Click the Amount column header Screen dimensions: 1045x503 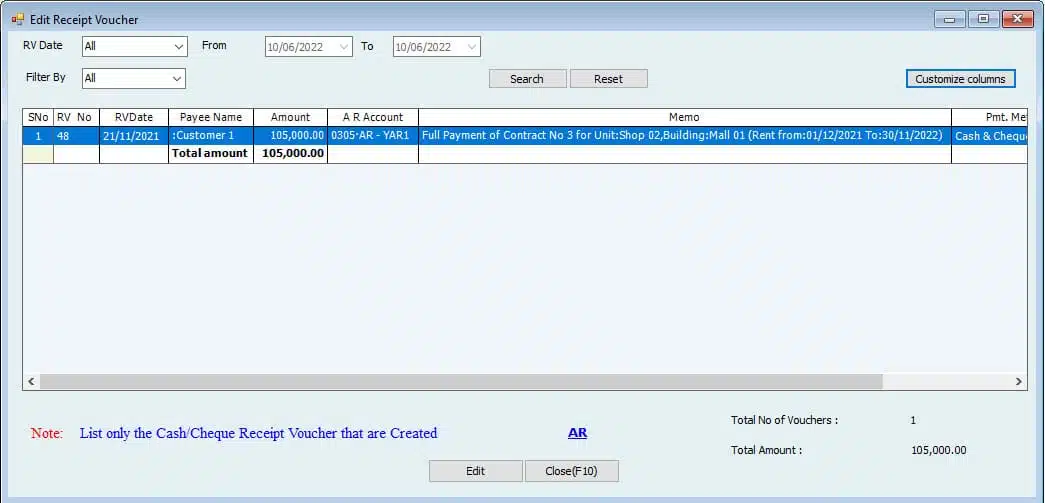coord(291,117)
